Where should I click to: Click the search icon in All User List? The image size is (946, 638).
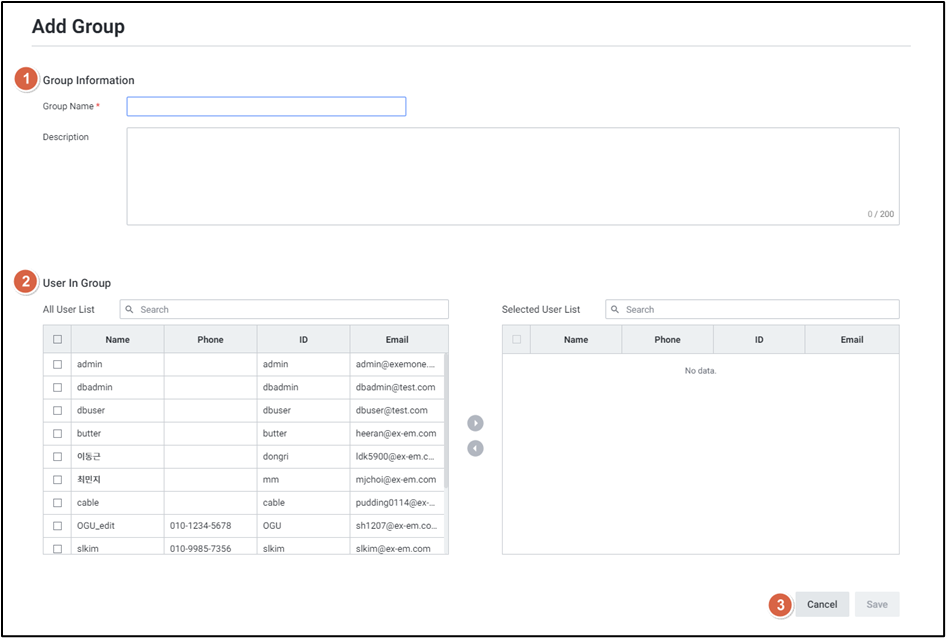130,310
